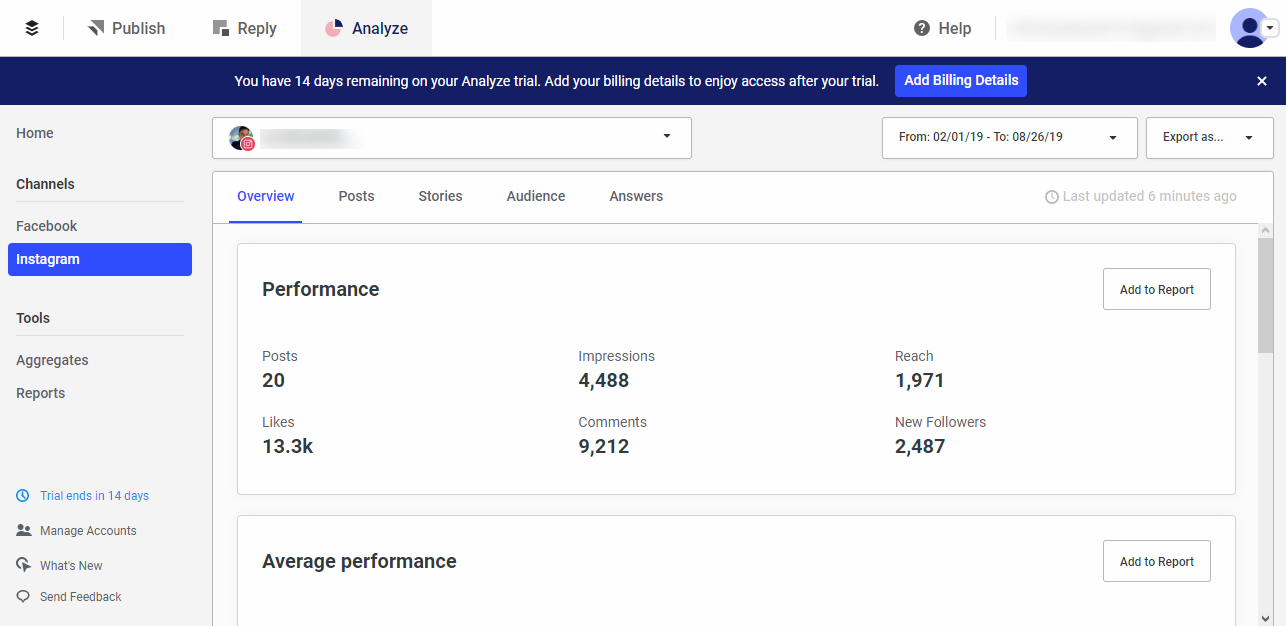This screenshot has width=1286, height=626.
Task: Open the connected channel selector dropdown
Action: click(x=666, y=137)
